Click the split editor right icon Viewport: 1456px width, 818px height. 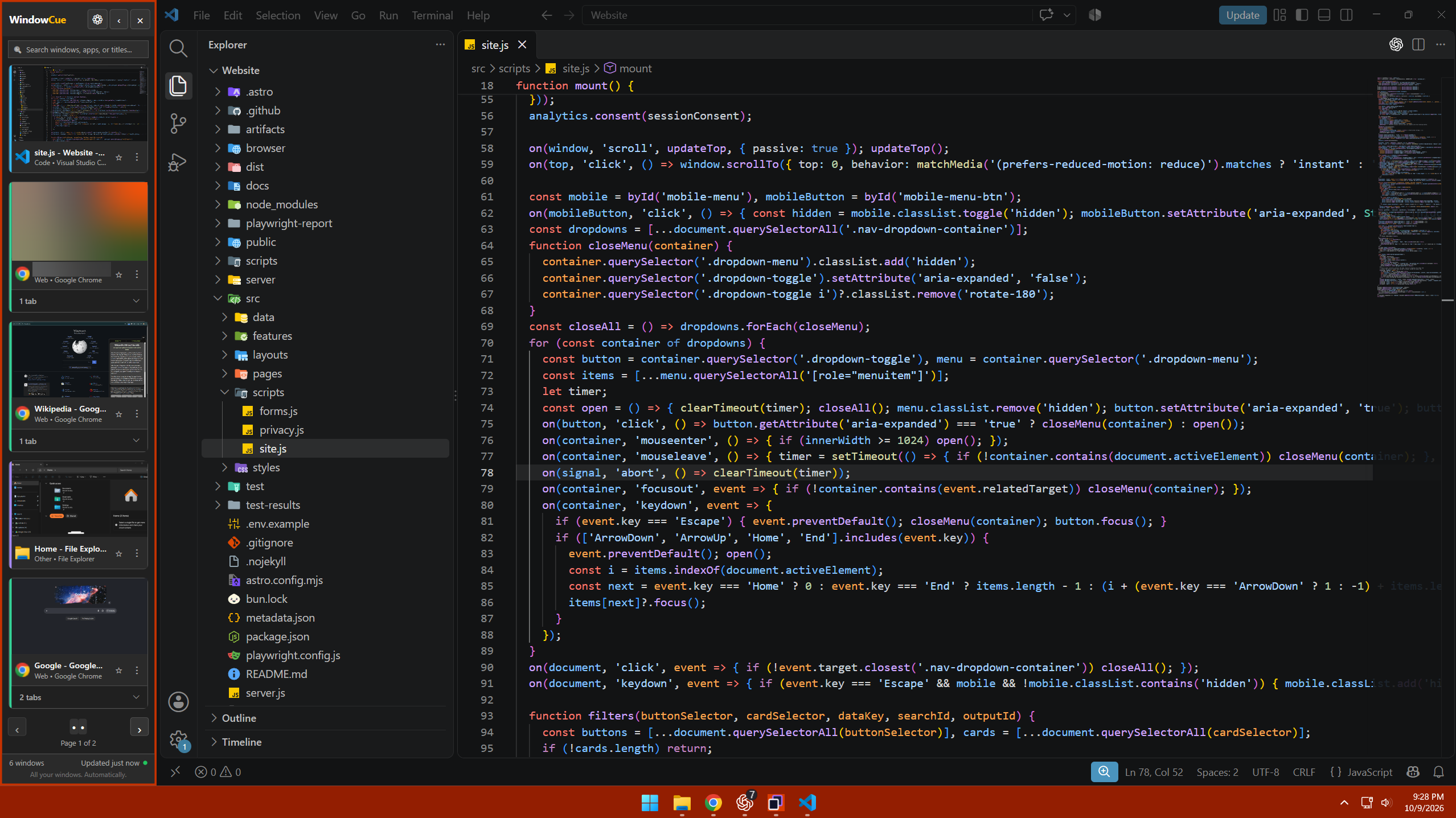(1418, 44)
